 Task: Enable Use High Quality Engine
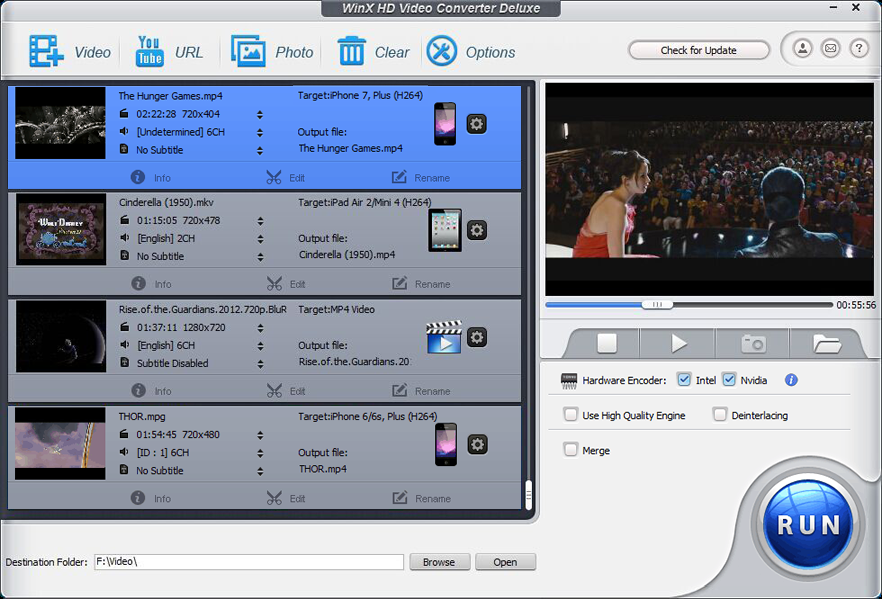pyautogui.click(x=570, y=415)
